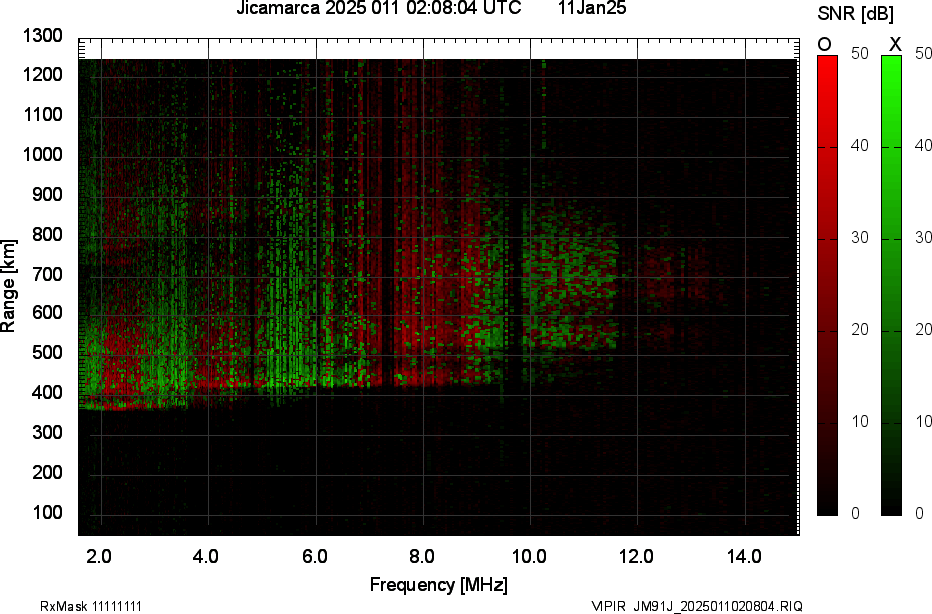Image resolution: width=932 pixels, height=614 pixels.
Task: Click the 2.0 MHz frequency tick label
Action: click(x=98, y=556)
